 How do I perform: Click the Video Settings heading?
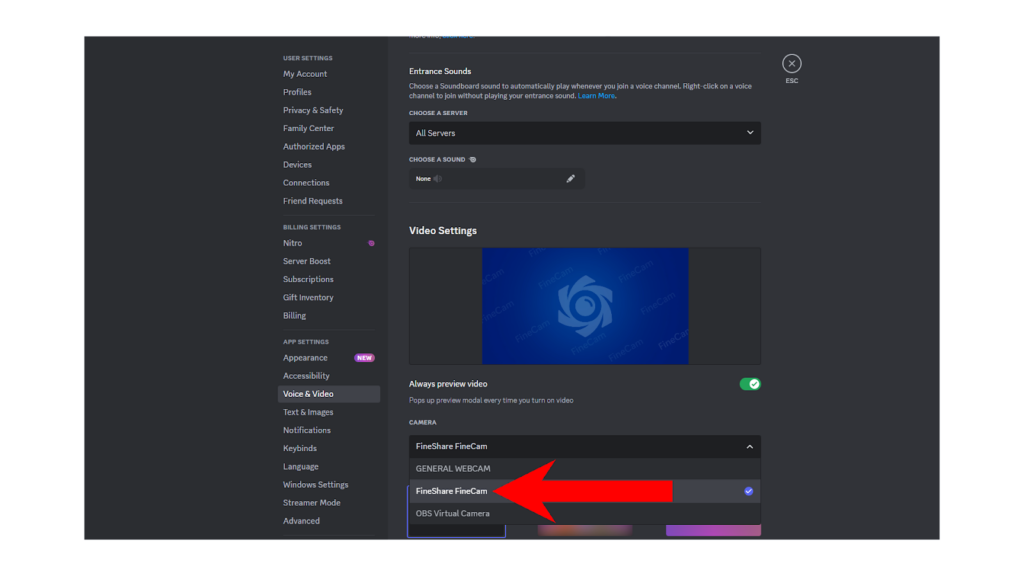[443, 231]
